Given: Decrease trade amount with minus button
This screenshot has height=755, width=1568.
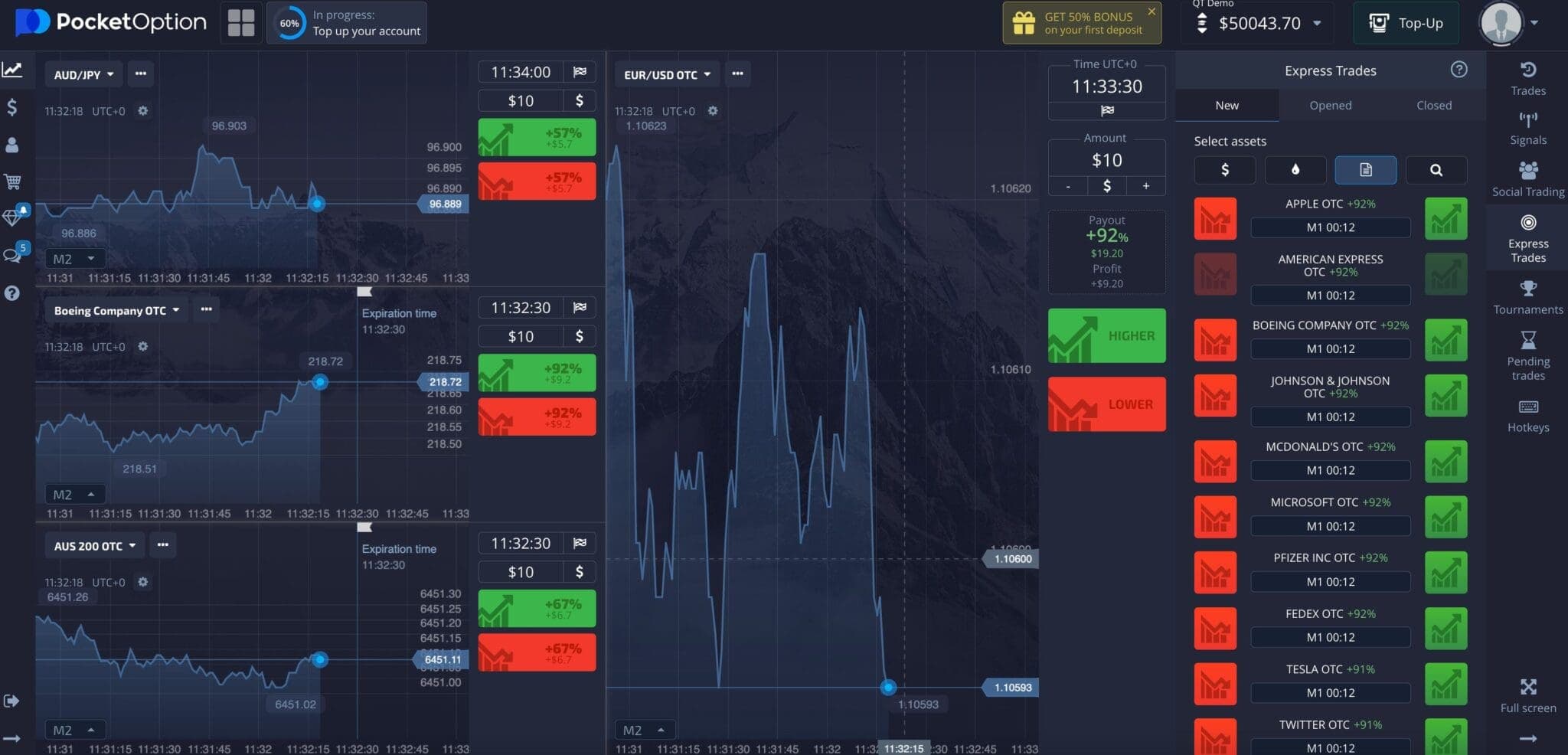Looking at the screenshot, I should coord(1068,186).
